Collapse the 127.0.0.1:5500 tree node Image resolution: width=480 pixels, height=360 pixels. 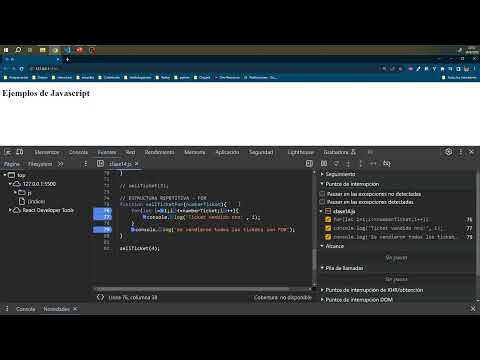pos(10,183)
